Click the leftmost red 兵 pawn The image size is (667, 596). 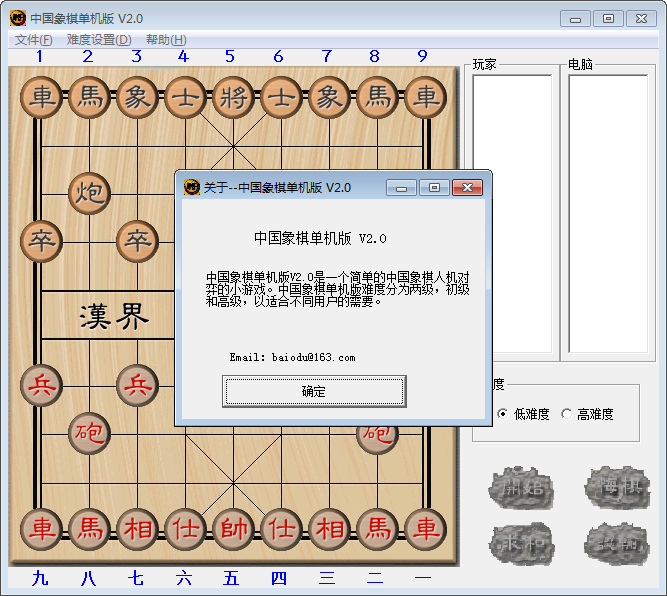tap(41, 385)
